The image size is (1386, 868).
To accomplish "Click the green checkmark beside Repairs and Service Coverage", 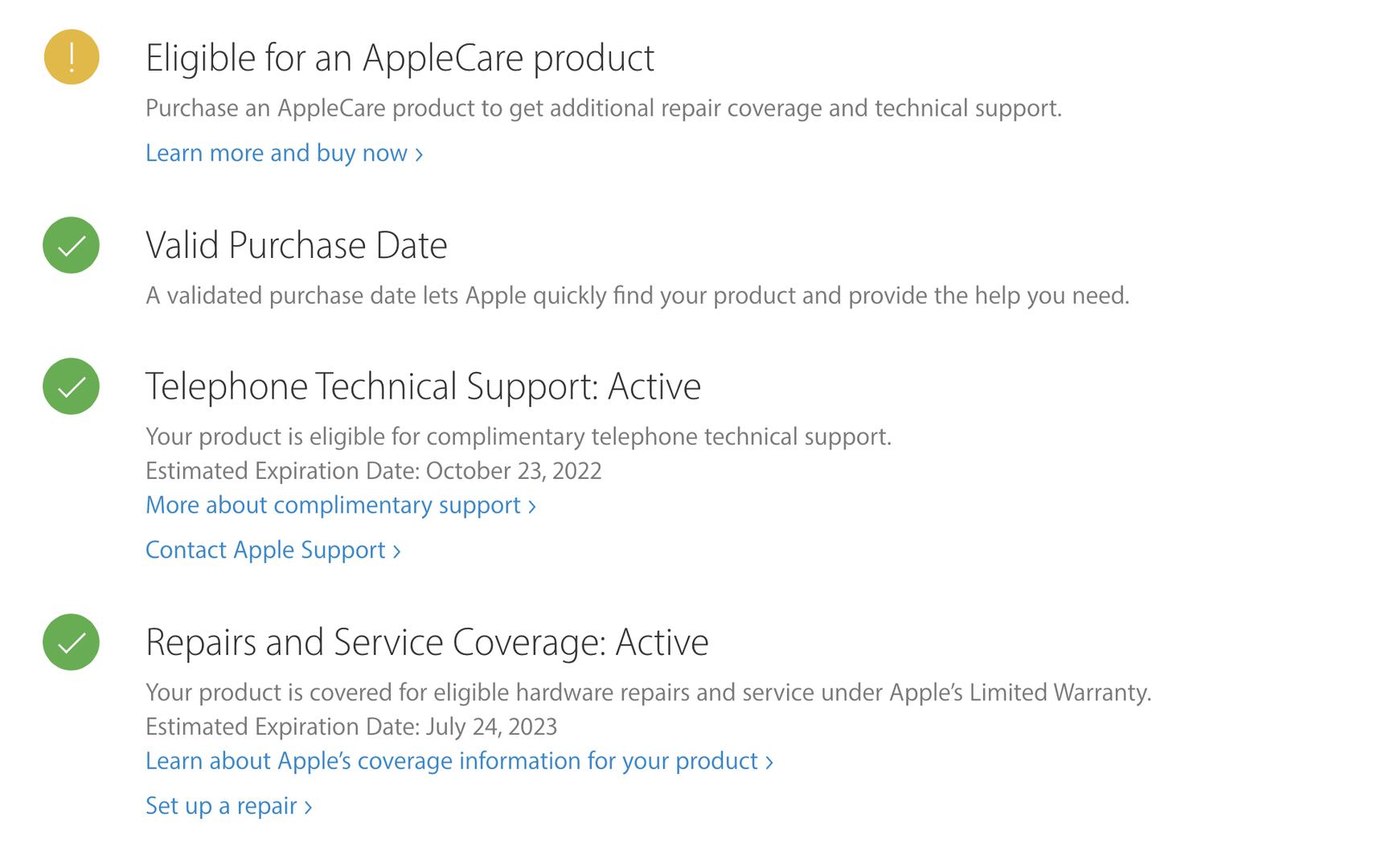I will click(72, 642).
